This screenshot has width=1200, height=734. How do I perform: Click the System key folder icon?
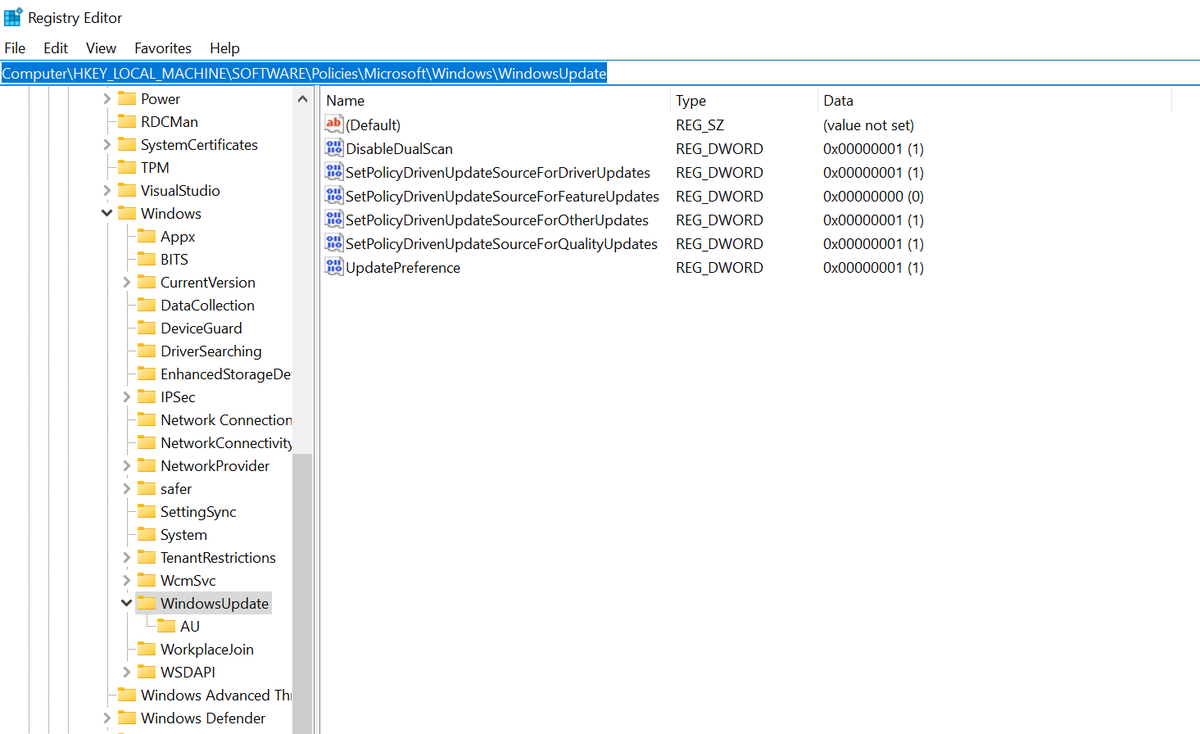[146, 535]
